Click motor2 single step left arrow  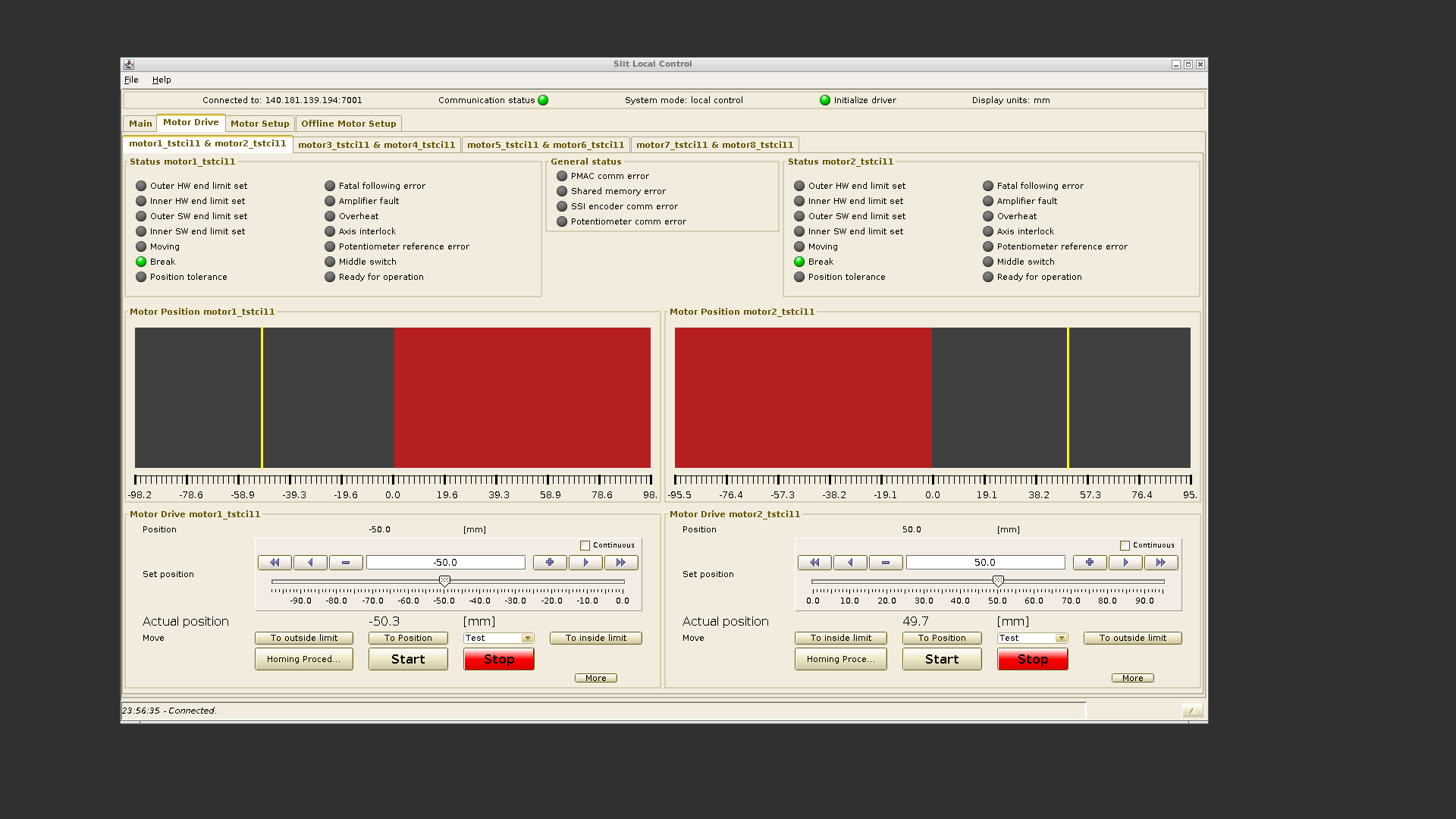850,563
